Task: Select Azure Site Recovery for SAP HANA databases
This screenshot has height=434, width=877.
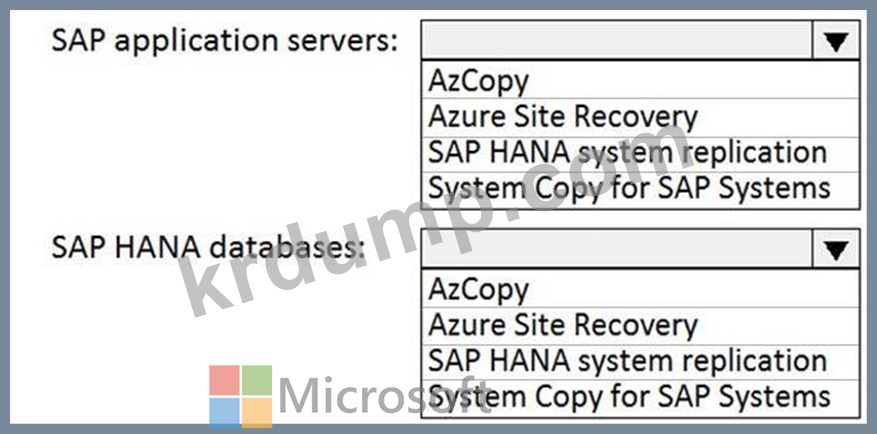Action: coord(640,326)
